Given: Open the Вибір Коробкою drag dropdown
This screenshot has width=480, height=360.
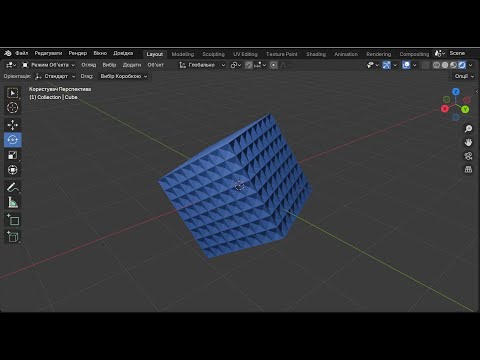Looking at the screenshot, I should coord(123,76).
